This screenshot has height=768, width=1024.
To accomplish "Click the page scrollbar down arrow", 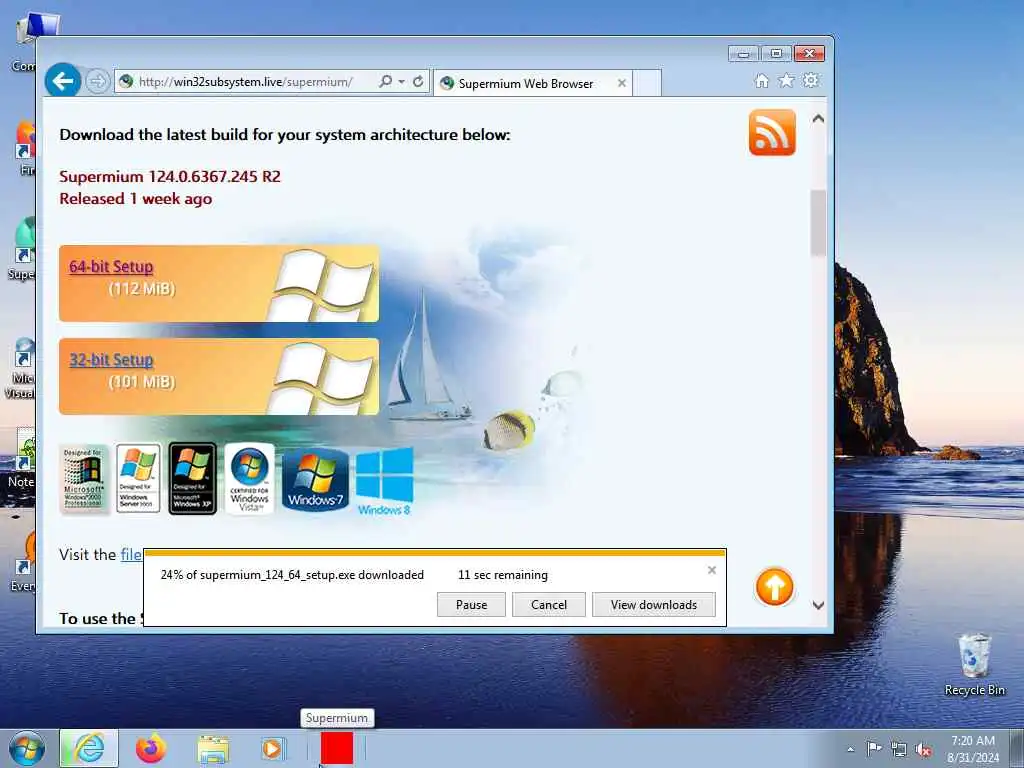I will click(x=818, y=605).
